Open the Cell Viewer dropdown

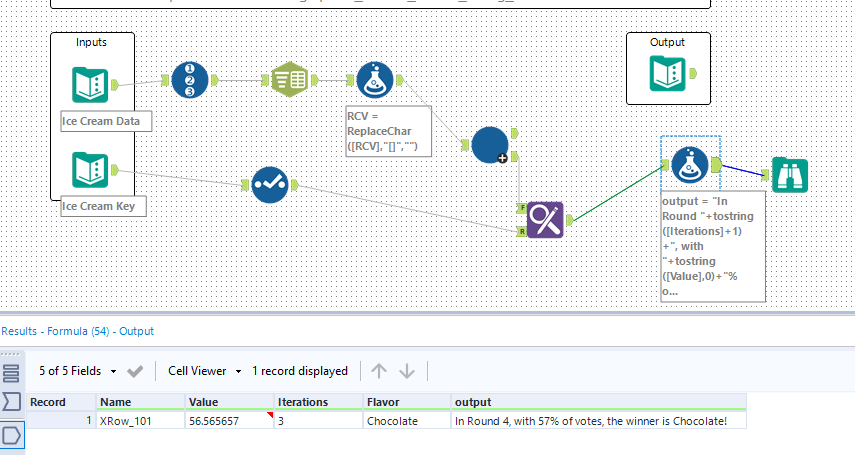[204, 371]
